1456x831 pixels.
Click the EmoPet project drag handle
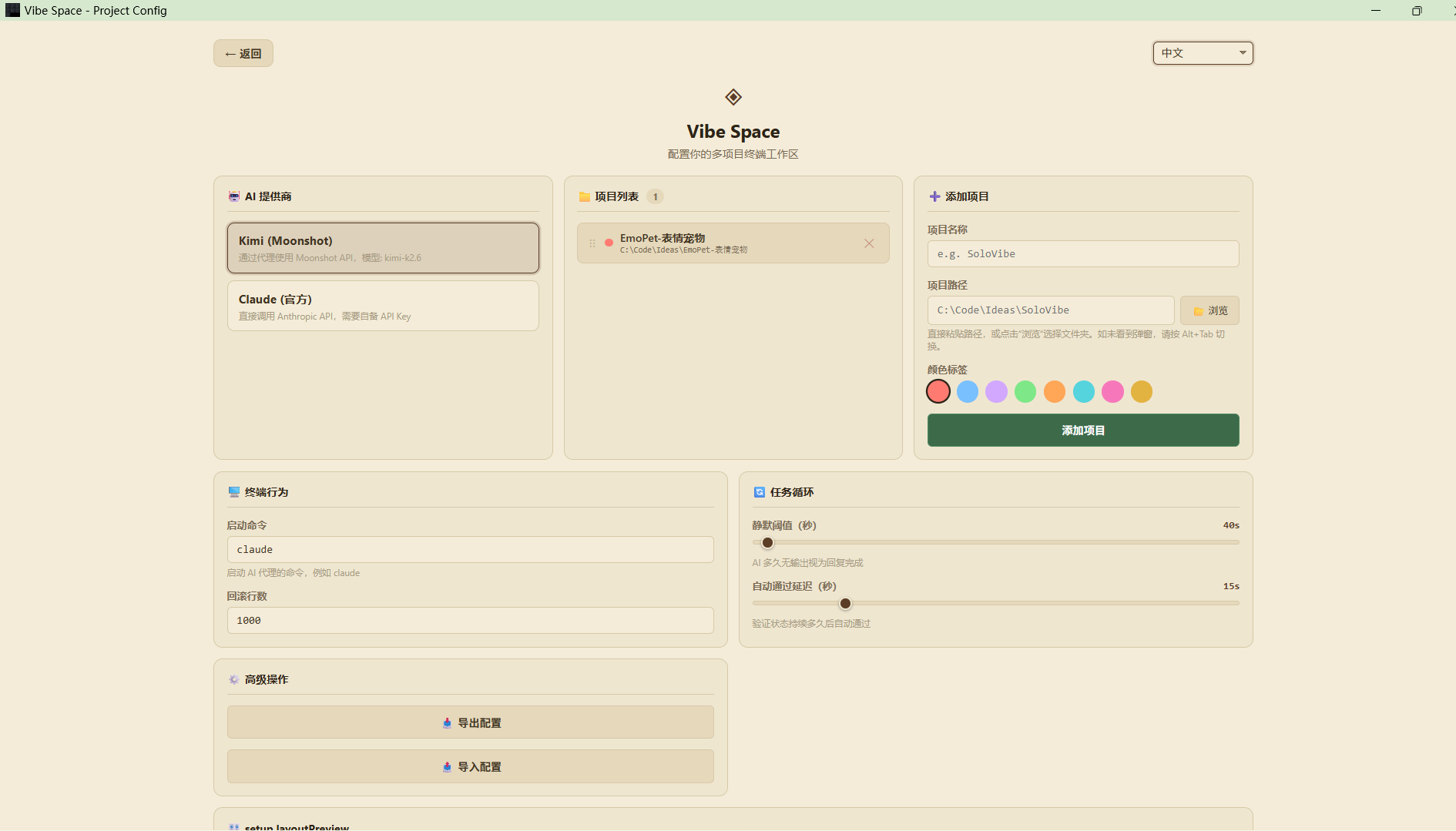pyautogui.click(x=592, y=243)
